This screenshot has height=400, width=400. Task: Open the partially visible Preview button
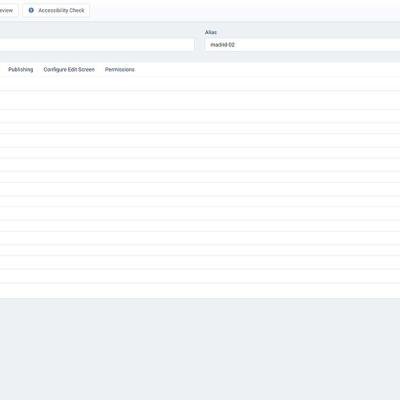pyautogui.click(x=7, y=10)
